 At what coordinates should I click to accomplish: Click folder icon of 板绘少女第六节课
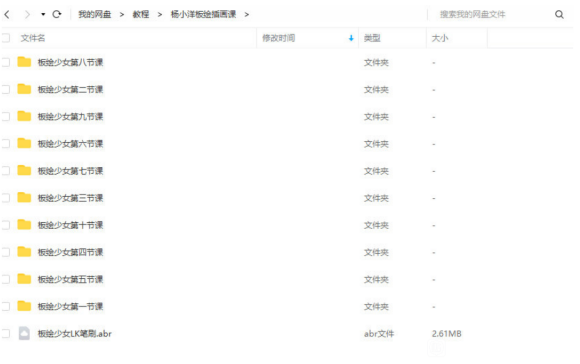coord(24,143)
